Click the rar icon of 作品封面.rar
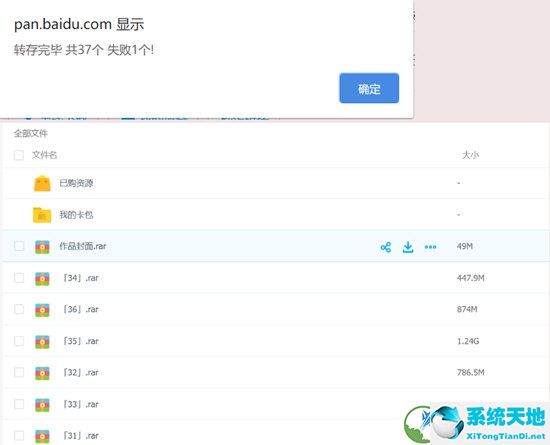Image resolution: width=550 pixels, height=445 pixels. 42,247
